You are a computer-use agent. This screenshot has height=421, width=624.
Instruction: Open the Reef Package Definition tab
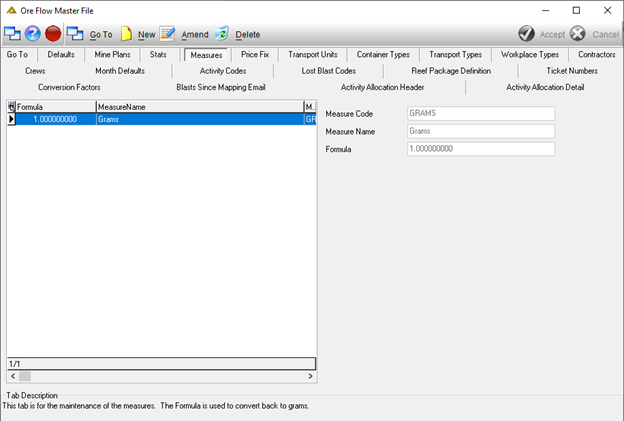click(x=451, y=71)
